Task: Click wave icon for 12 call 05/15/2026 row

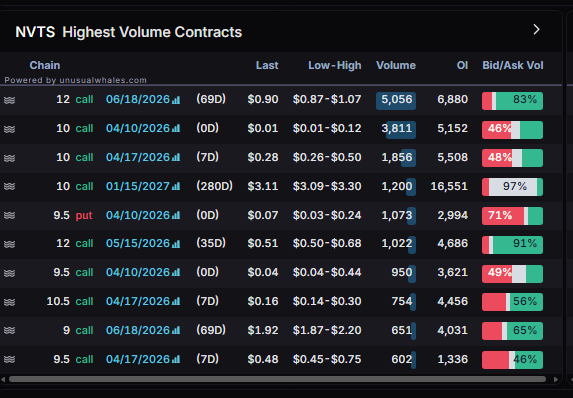Action: 10,244
